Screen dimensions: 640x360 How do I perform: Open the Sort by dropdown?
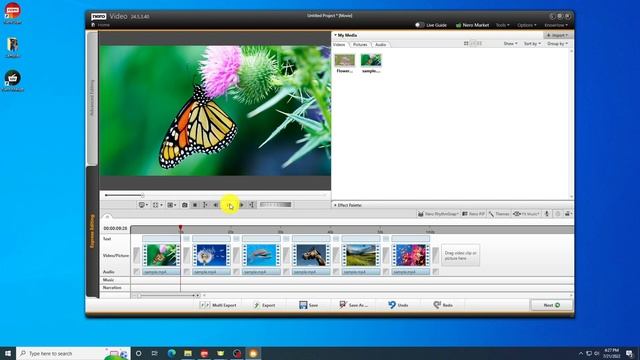(532, 43)
